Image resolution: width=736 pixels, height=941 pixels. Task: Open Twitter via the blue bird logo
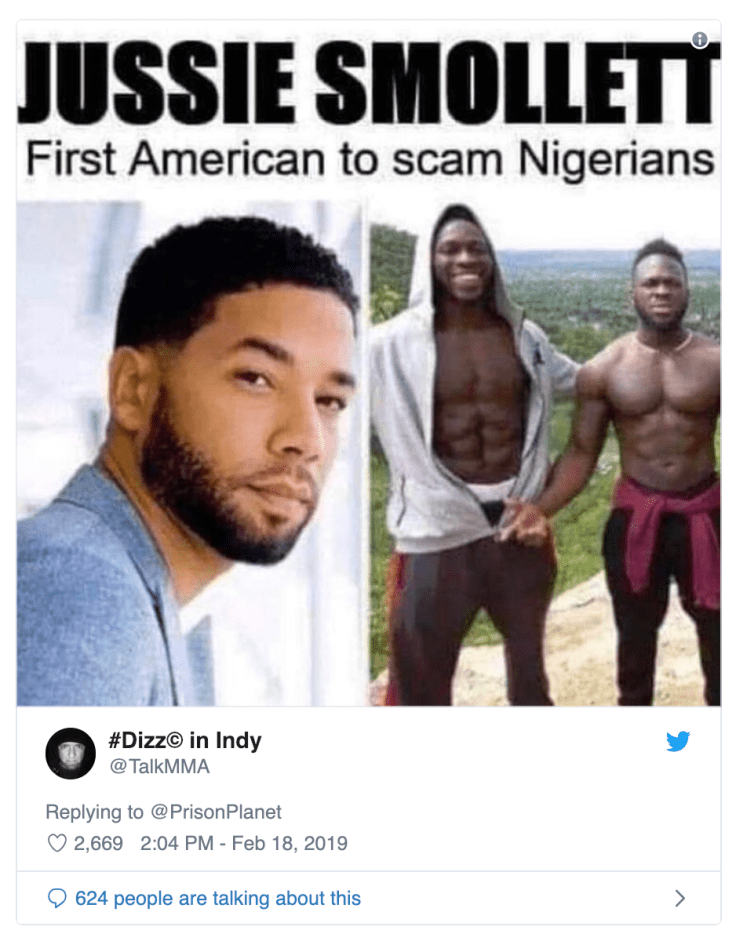tap(678, 741)
